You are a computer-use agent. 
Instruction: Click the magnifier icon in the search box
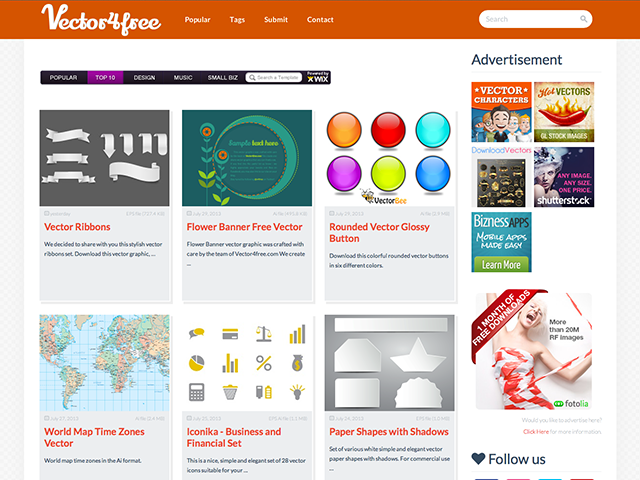[x=583, y=19]
